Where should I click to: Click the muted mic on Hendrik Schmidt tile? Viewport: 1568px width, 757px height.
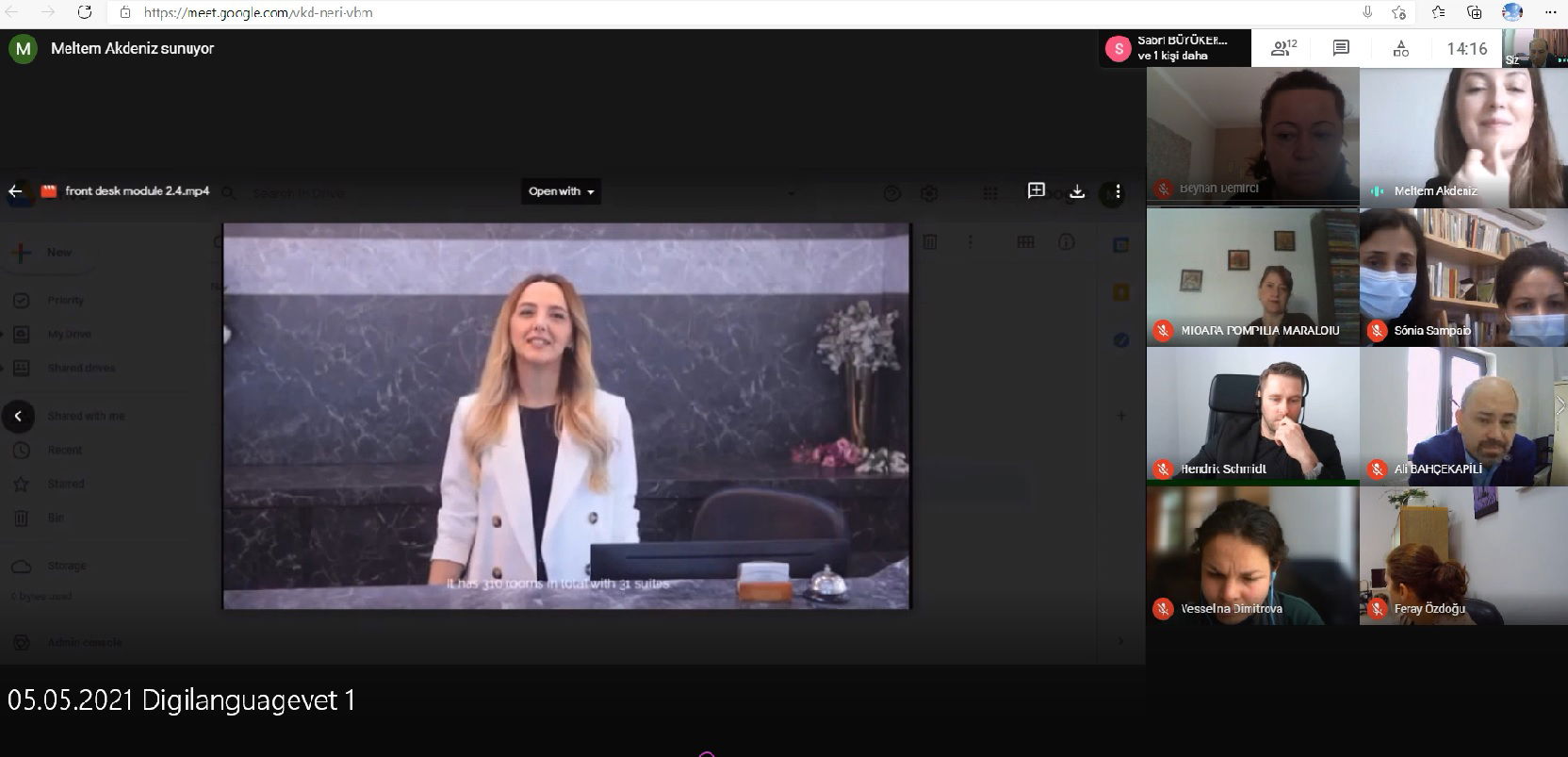[1163, 469]
